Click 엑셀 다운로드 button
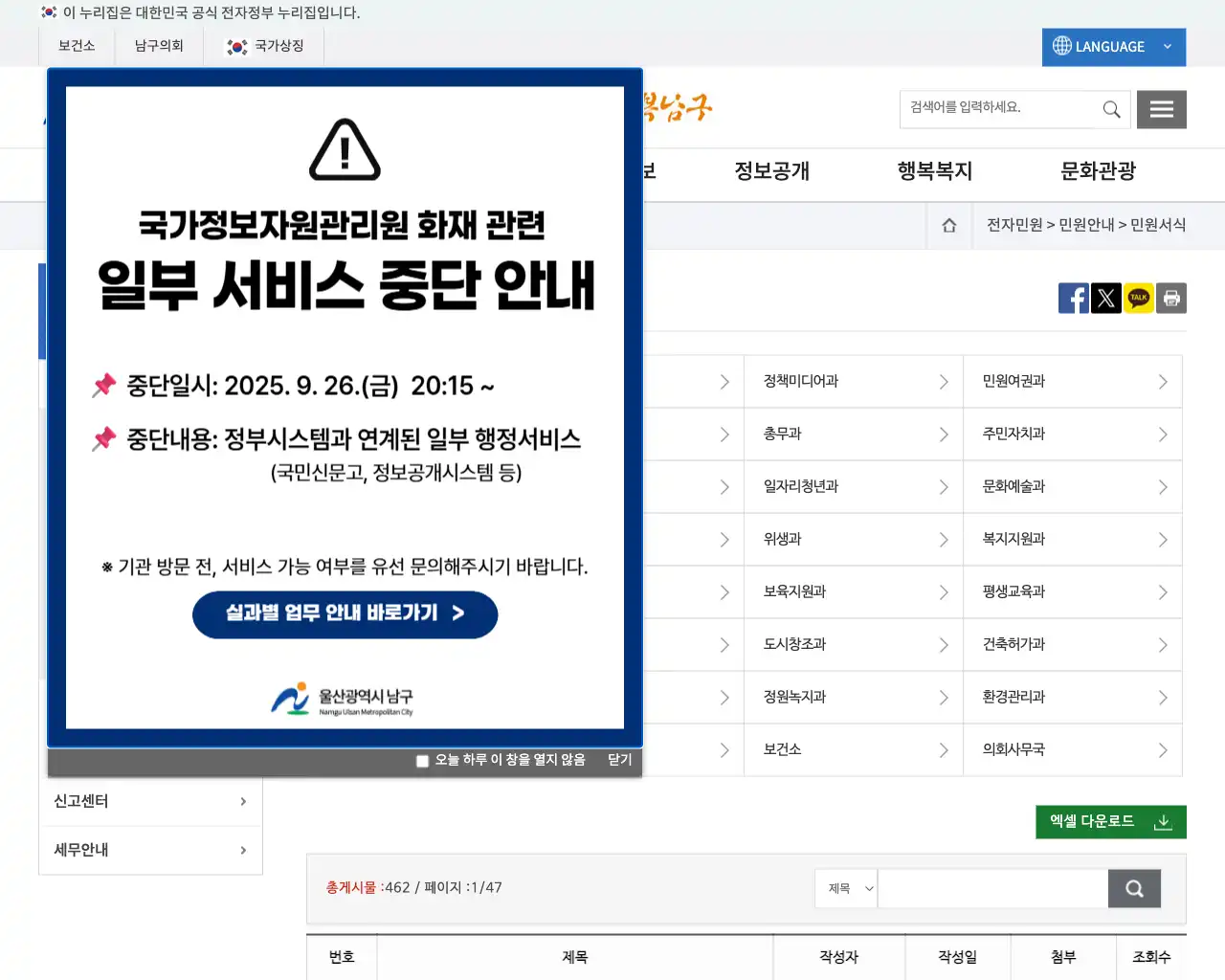This screenshot has height=980, width=1225. point(1111,822)
